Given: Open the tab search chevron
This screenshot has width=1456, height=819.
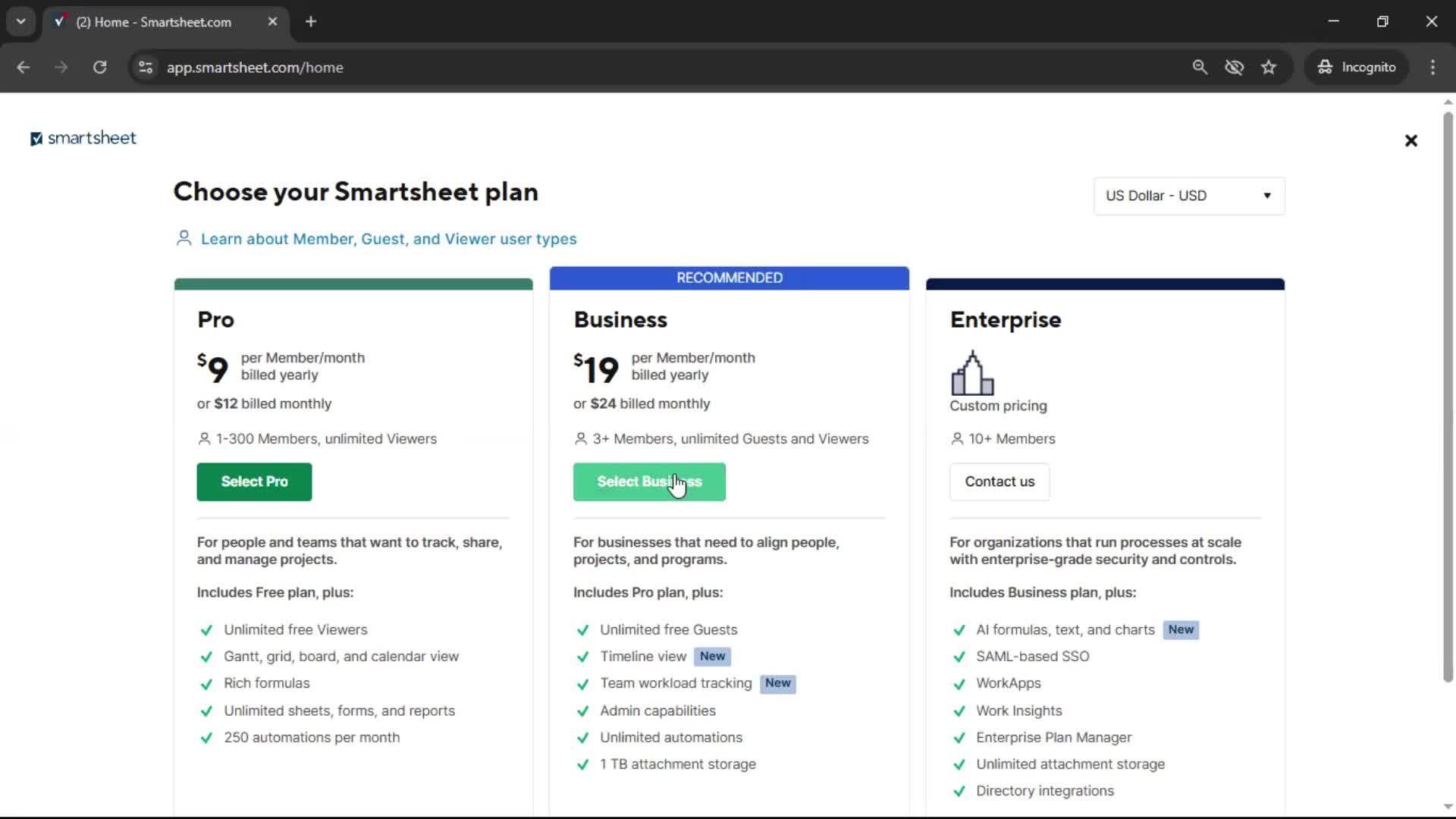Looking at the screenshot, I should click(x=21, y=21).
